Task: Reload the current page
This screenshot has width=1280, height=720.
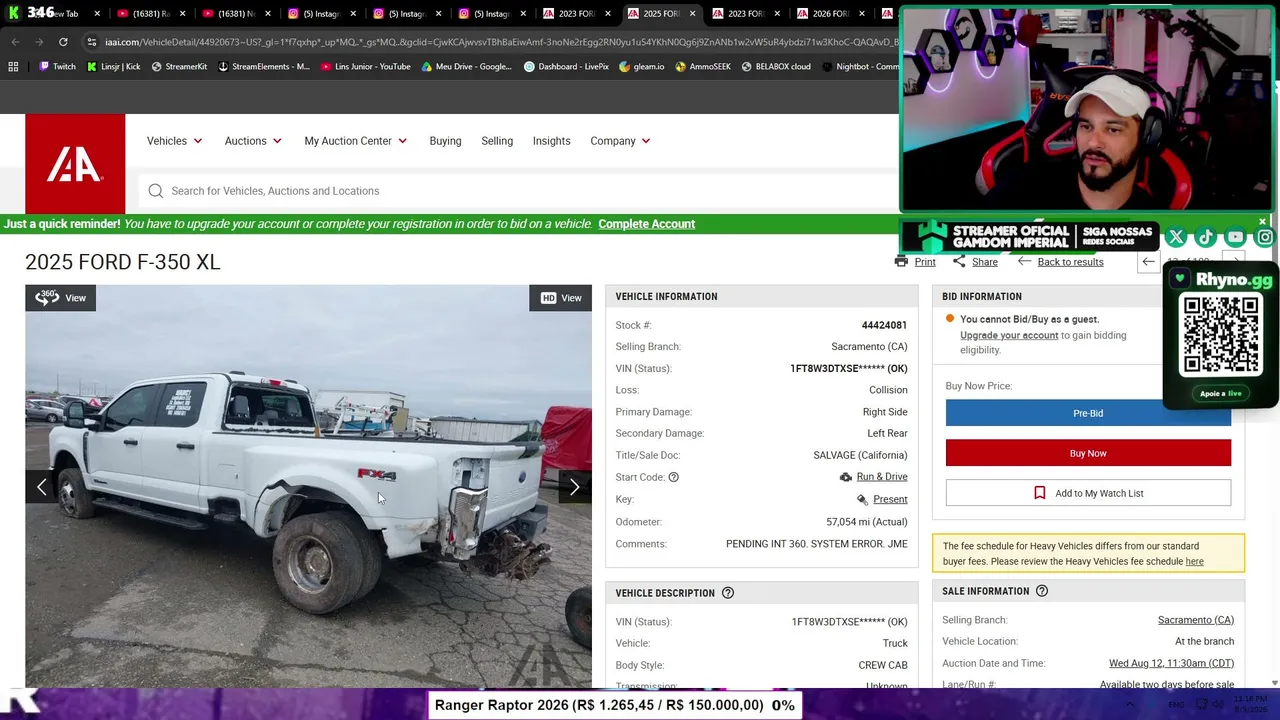Action: pos(63,42)
